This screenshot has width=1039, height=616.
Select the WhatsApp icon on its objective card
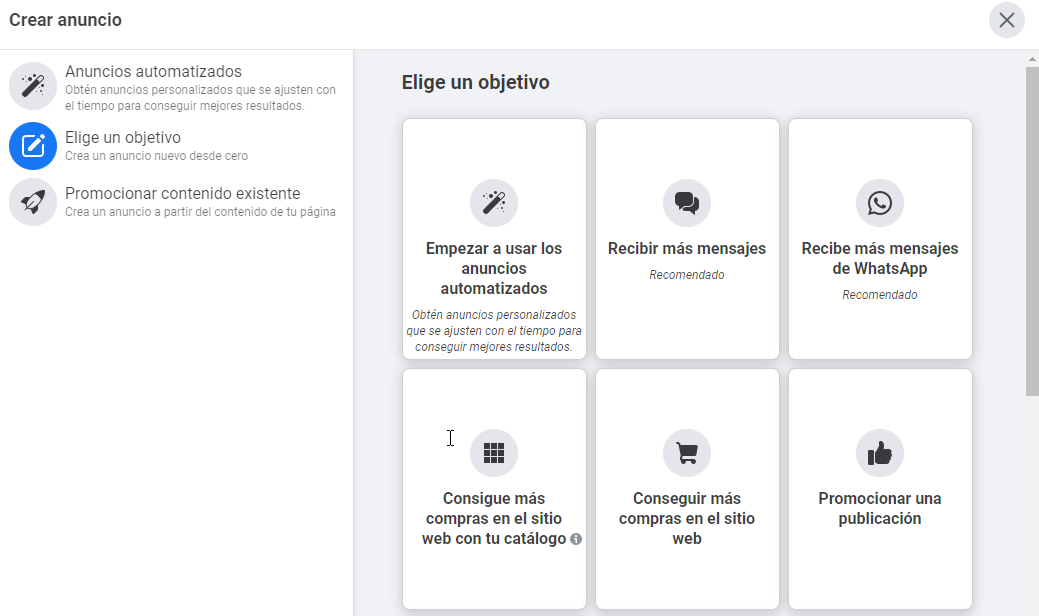(879, 204)
